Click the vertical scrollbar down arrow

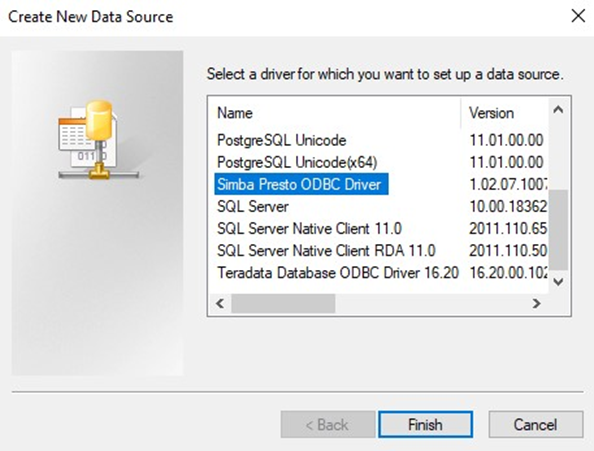[558, 281]
